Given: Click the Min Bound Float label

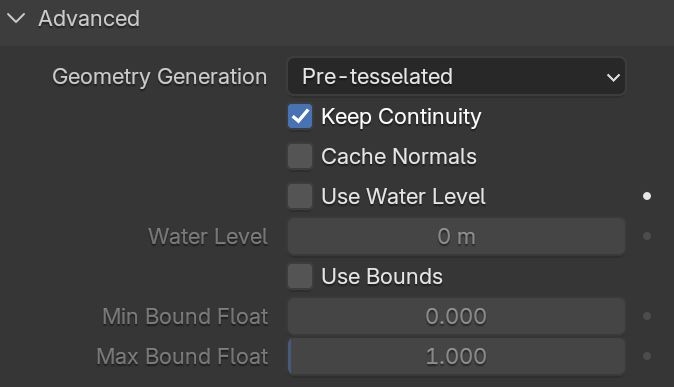Looking at the screenshot, I should point(185,316).
